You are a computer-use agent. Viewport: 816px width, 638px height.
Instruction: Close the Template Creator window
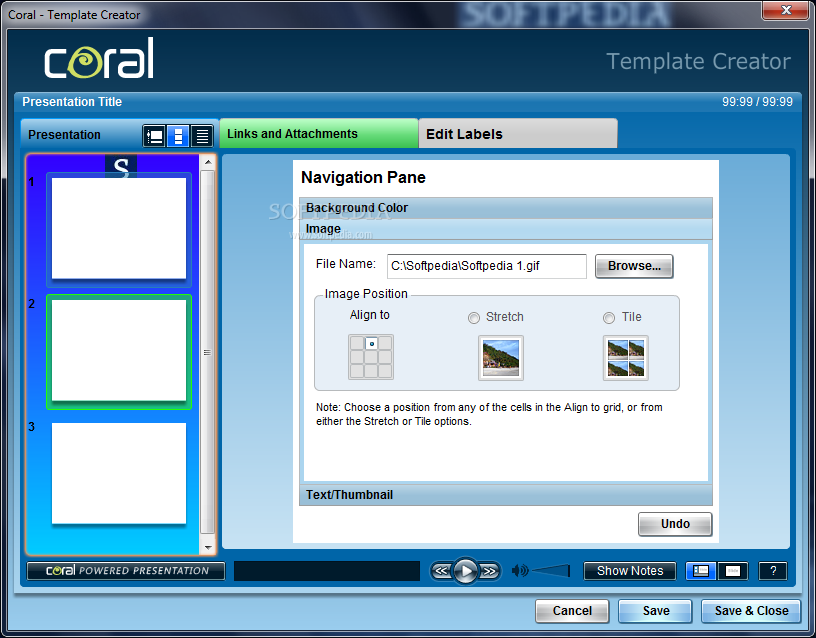pos(786,10)
